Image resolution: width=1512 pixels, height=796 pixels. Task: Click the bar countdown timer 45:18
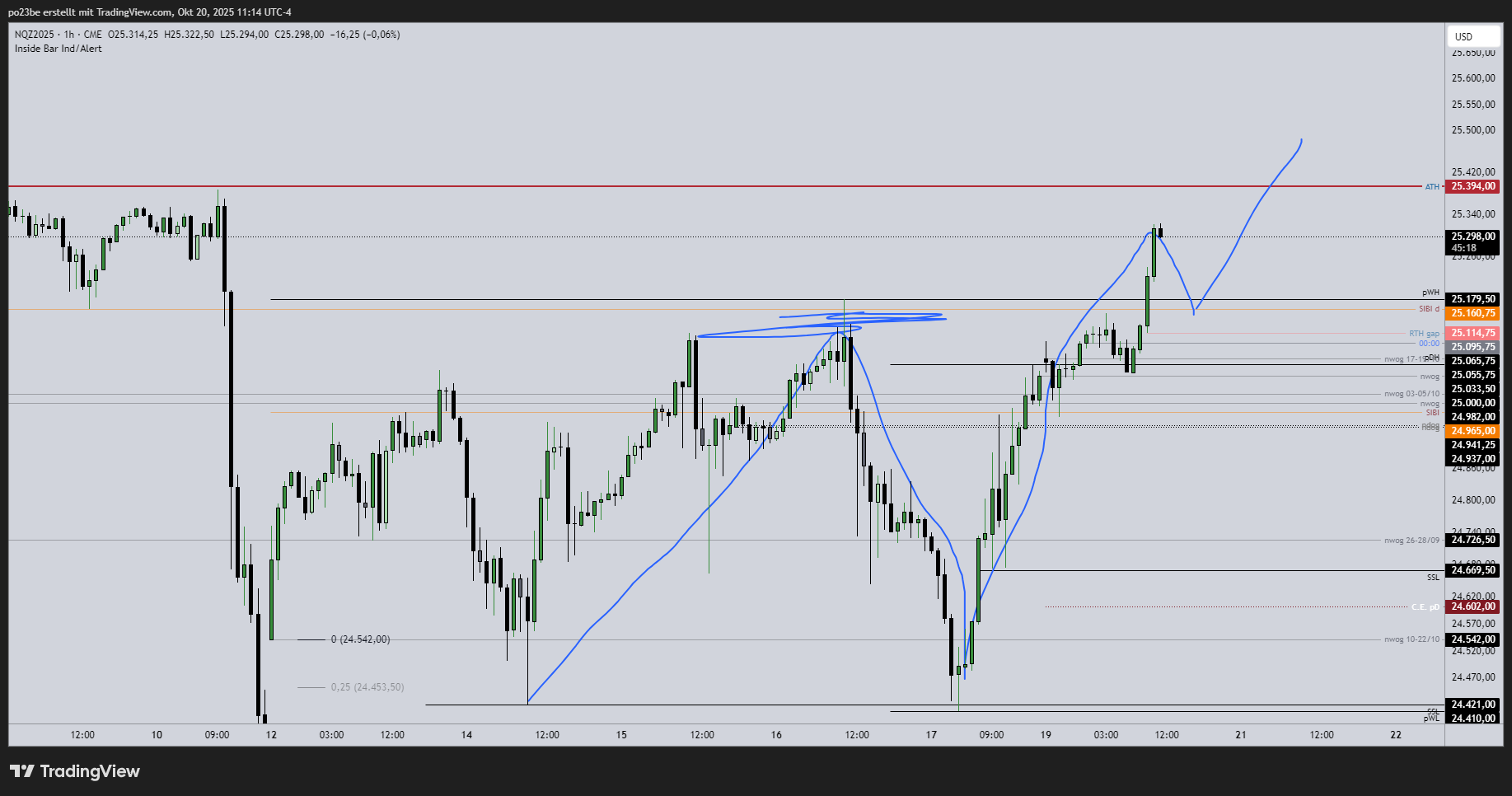pos(1464,248)
